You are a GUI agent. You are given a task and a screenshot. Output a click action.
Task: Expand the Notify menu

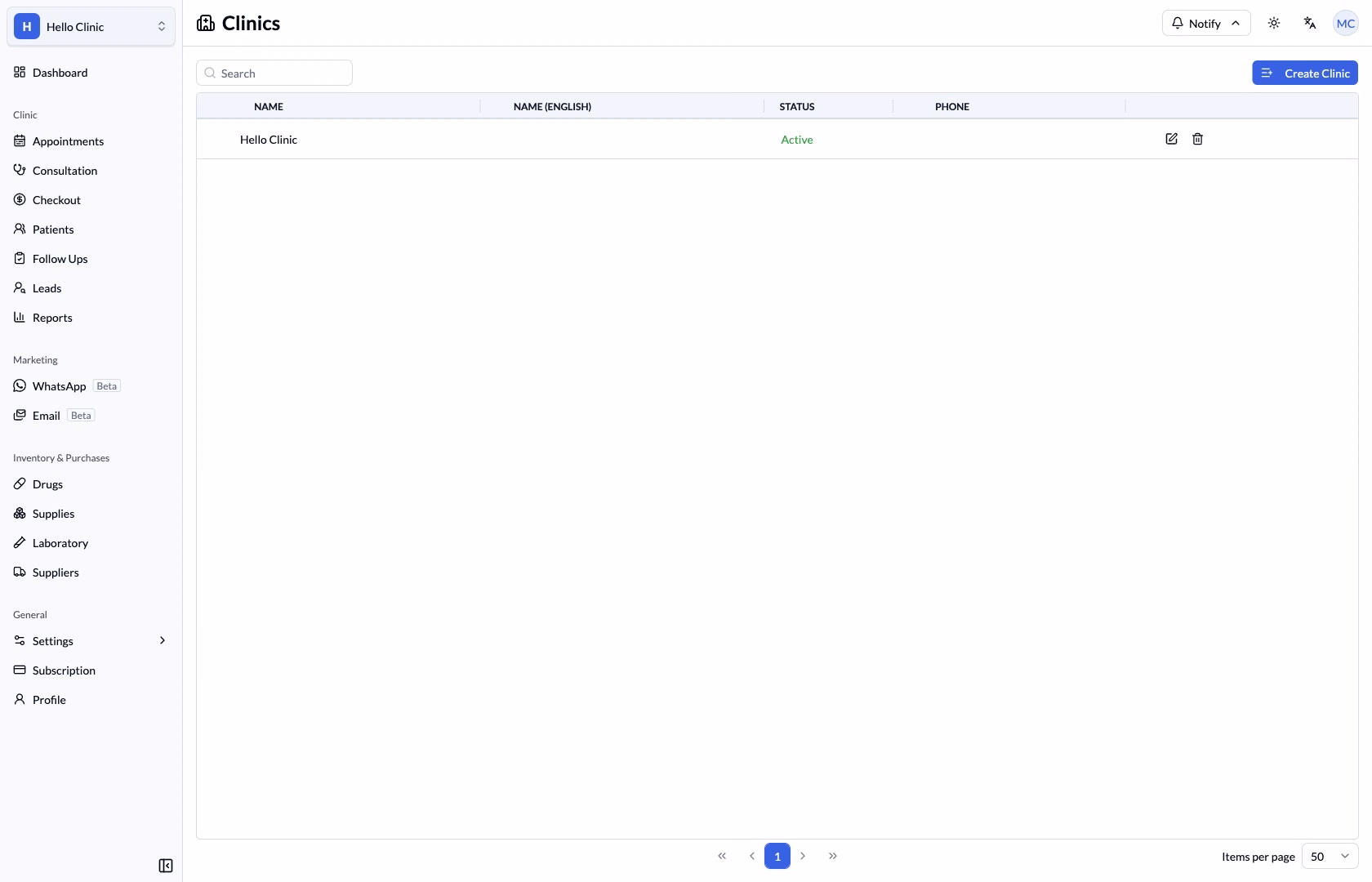click(1206, 23)
